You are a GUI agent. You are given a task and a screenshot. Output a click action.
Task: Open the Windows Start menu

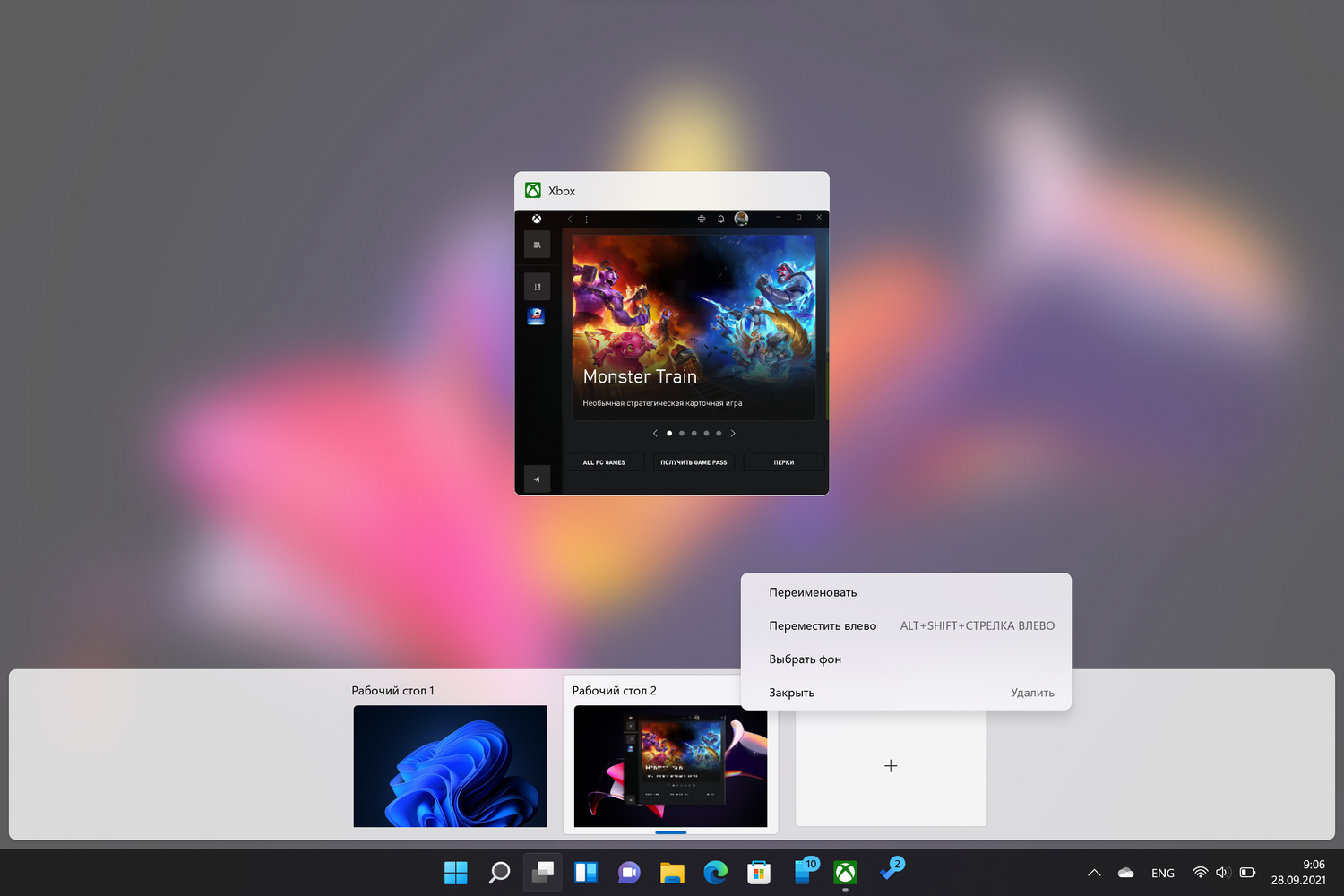tap(456, 873)
